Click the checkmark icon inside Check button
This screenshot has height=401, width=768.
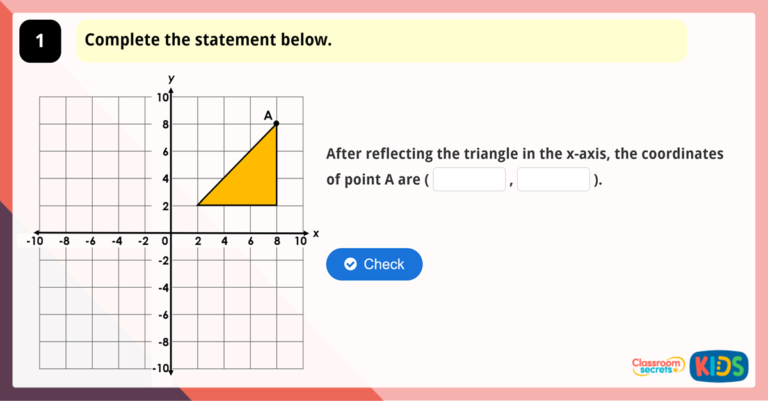point(350,264)
